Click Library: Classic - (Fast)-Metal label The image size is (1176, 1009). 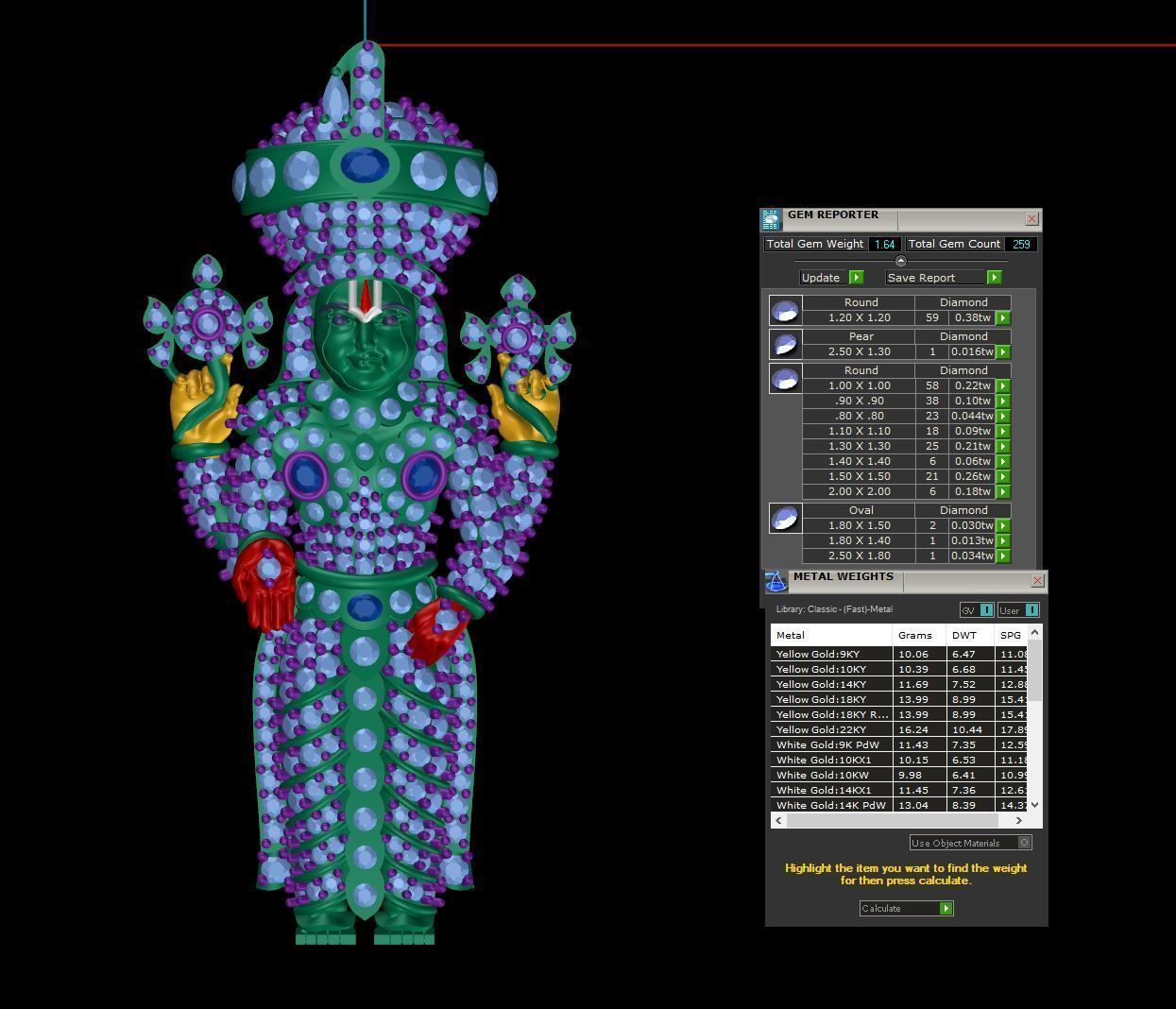(834, 609)
